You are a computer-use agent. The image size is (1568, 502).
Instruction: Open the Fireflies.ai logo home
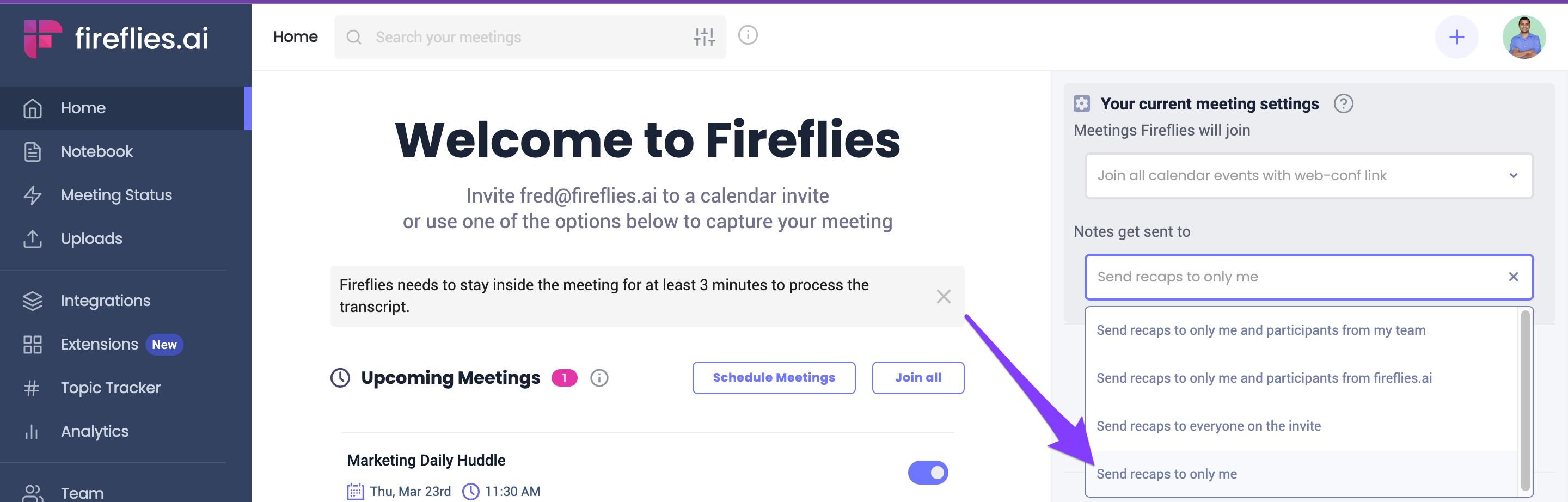pos(115,38)
